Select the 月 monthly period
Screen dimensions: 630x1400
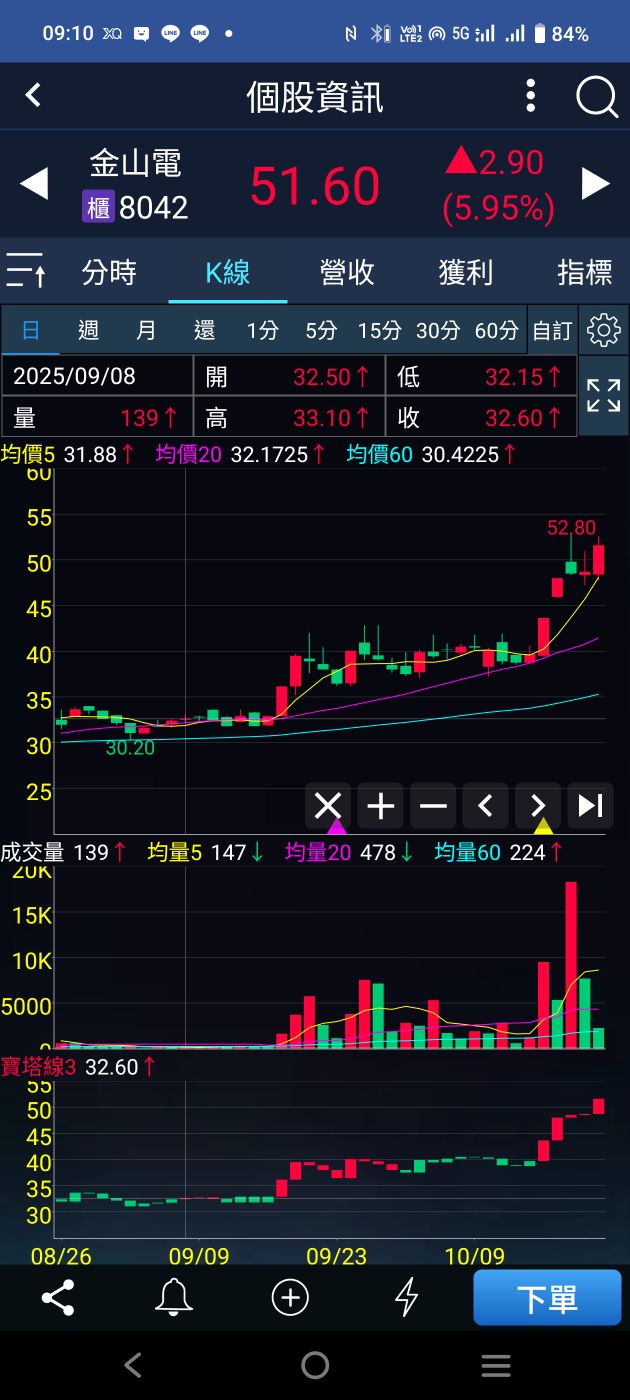[146, 330]
